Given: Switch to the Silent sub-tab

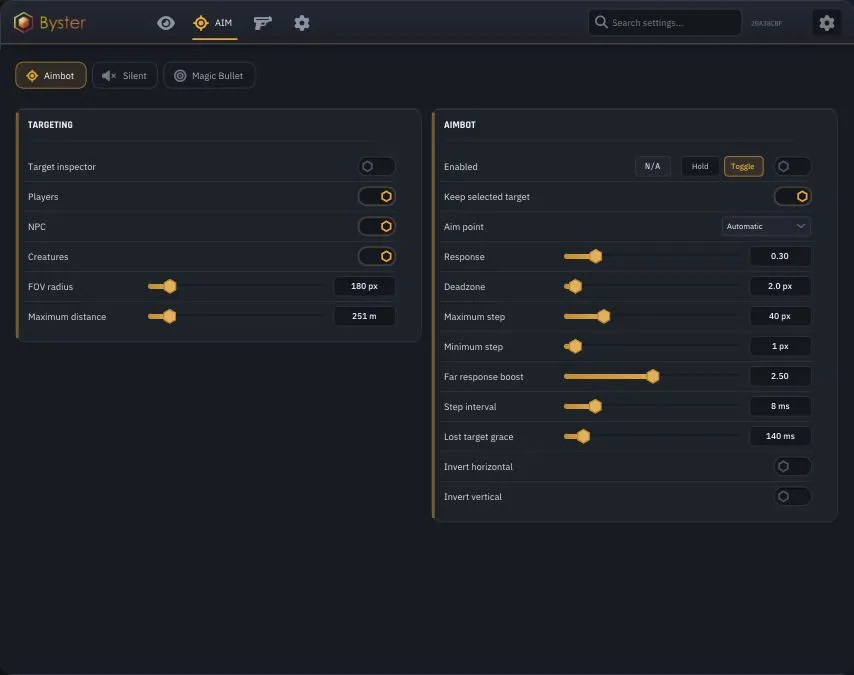Looking at the screenshot, I should click(x=125, y=76).
